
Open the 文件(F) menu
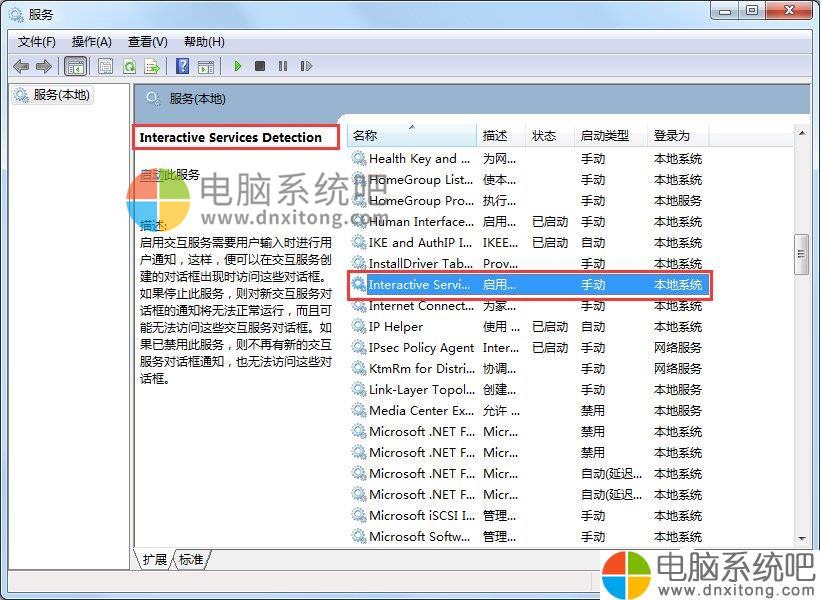pos(37,42)
